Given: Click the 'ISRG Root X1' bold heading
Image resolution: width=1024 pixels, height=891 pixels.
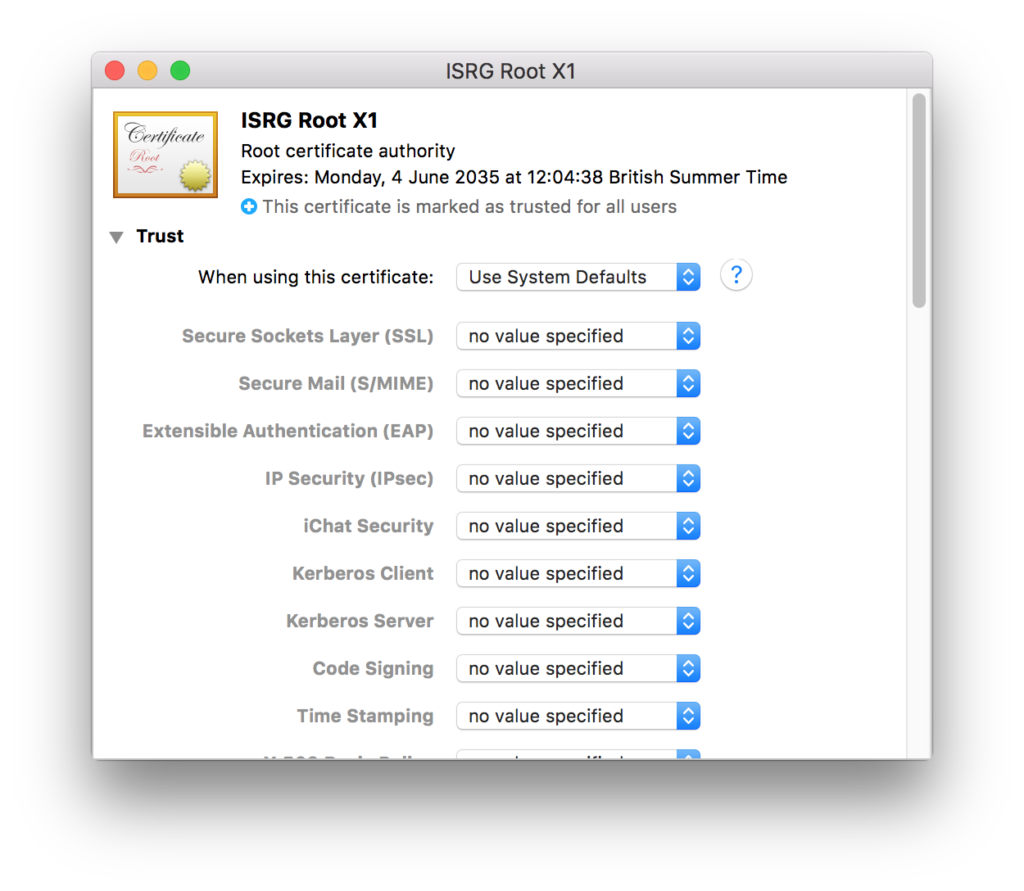Looking at the screenshot, I should point(309,120).
